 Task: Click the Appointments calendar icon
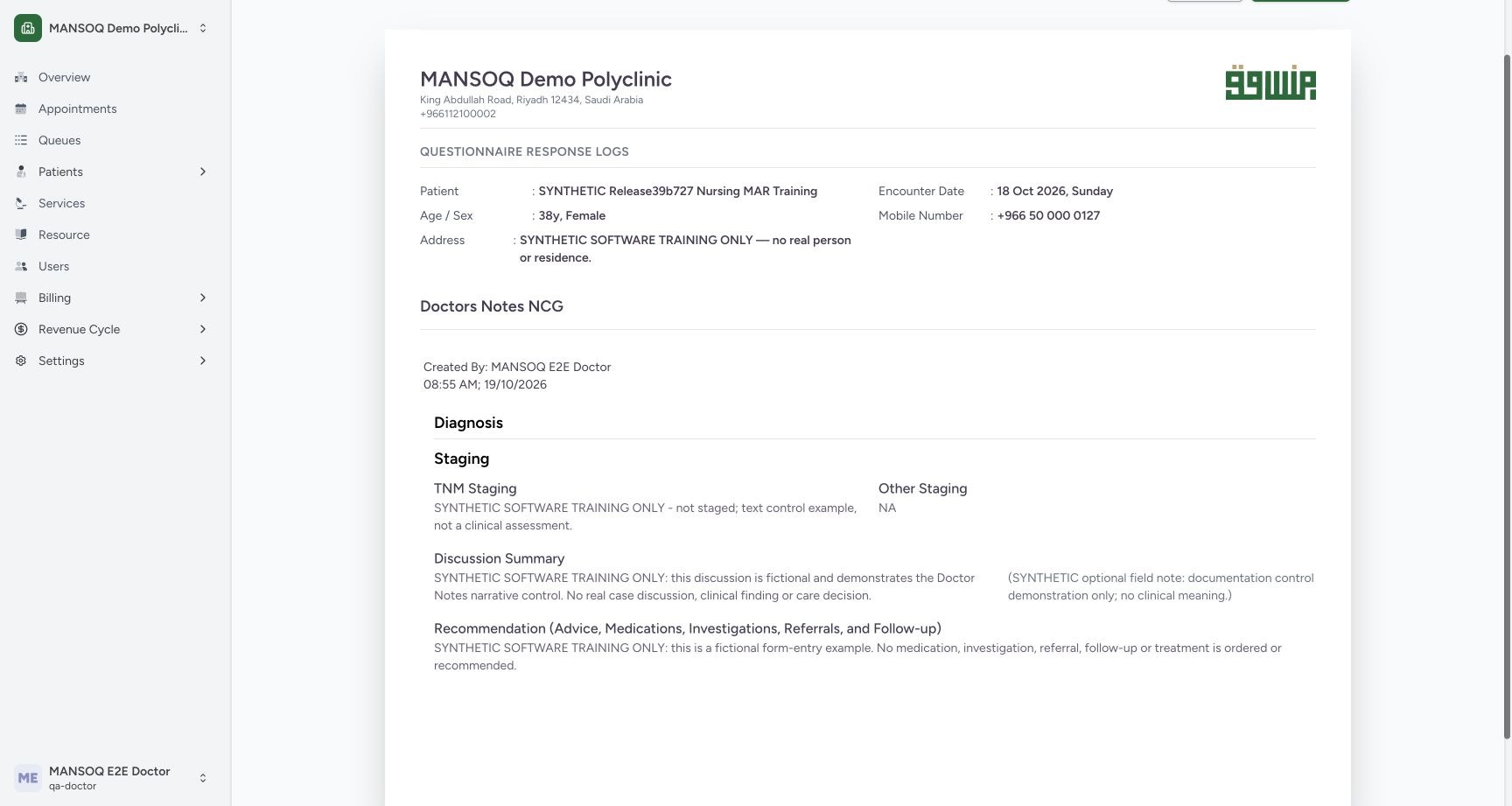click(x=21, y=109)
